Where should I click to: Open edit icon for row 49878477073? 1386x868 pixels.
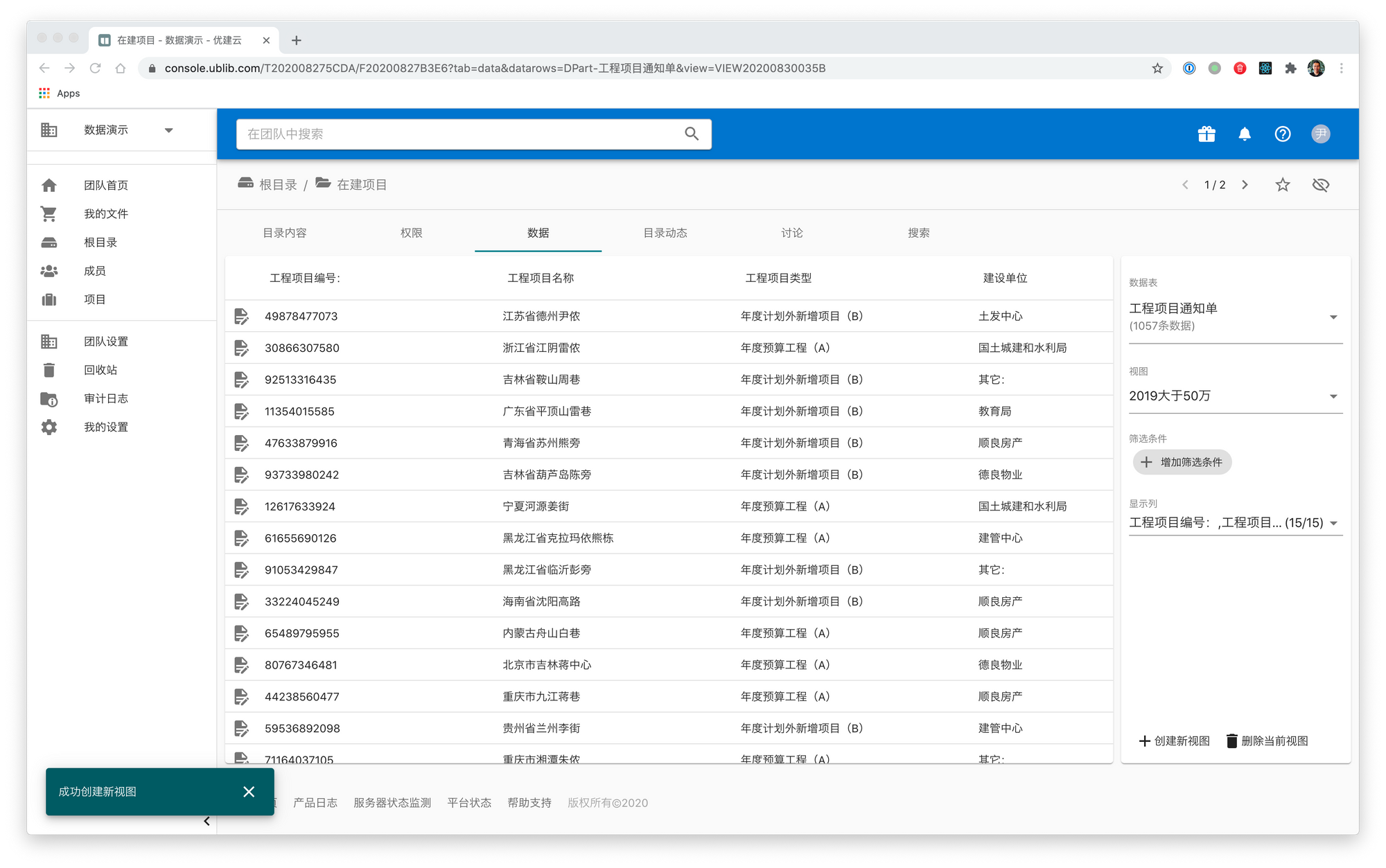click(x=241, y=317)
